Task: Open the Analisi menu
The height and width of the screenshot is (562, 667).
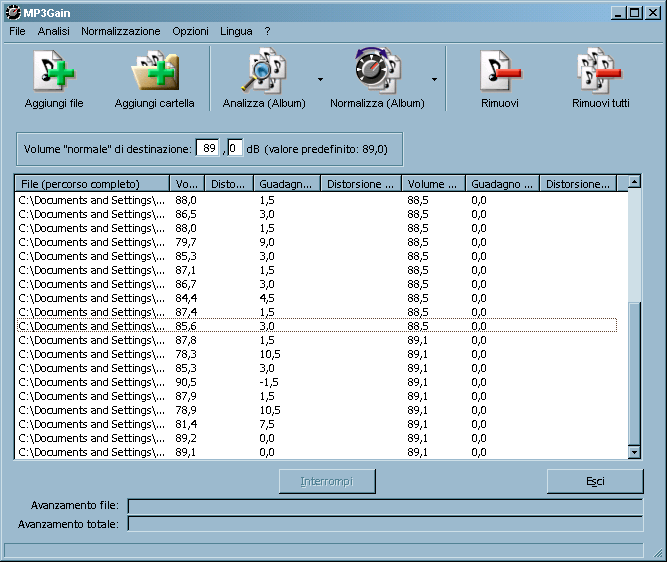Action: [x=54, y=31]
